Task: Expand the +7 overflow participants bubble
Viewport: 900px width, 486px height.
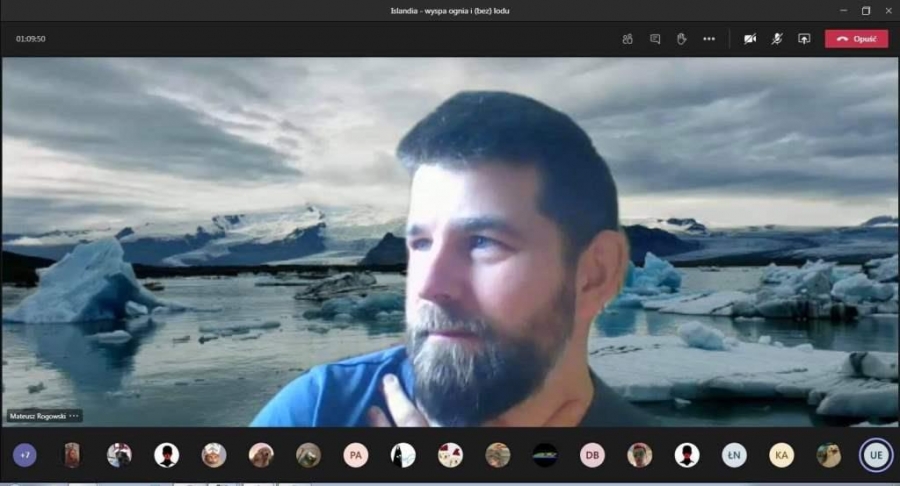Action: point(25,455)
